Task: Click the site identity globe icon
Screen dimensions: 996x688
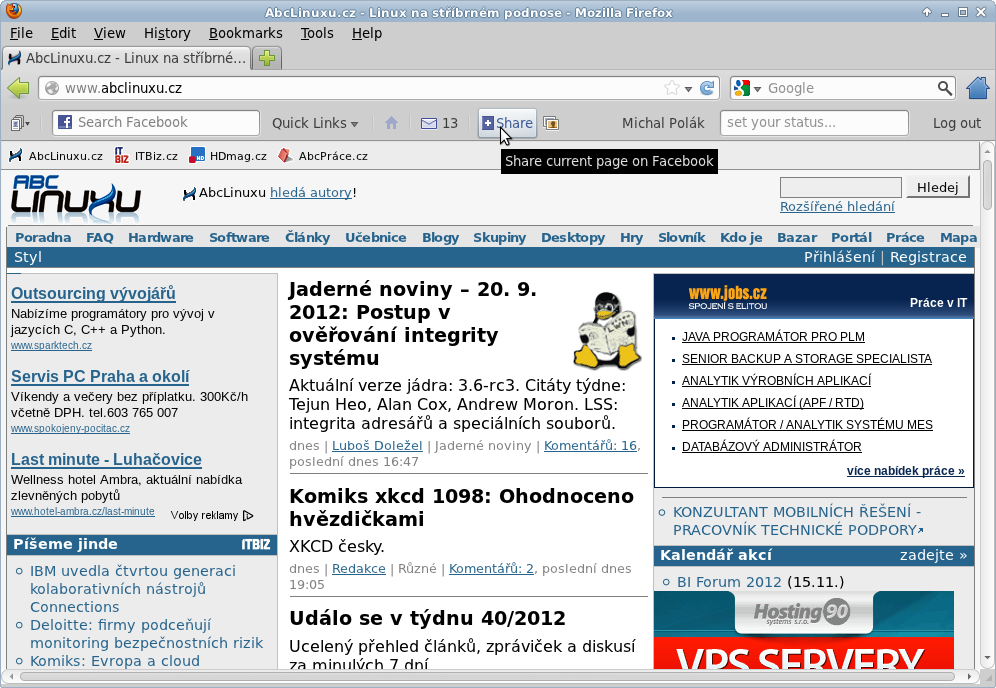Action: [x=52, y=88]
